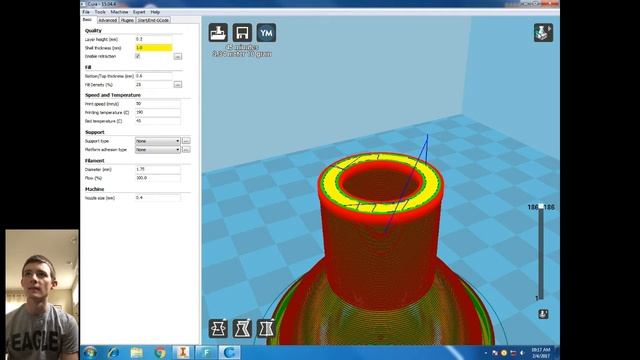The height and width of the screenshot is (360, 640).
Task: Open the Tools menu
Action: [100, 12]
